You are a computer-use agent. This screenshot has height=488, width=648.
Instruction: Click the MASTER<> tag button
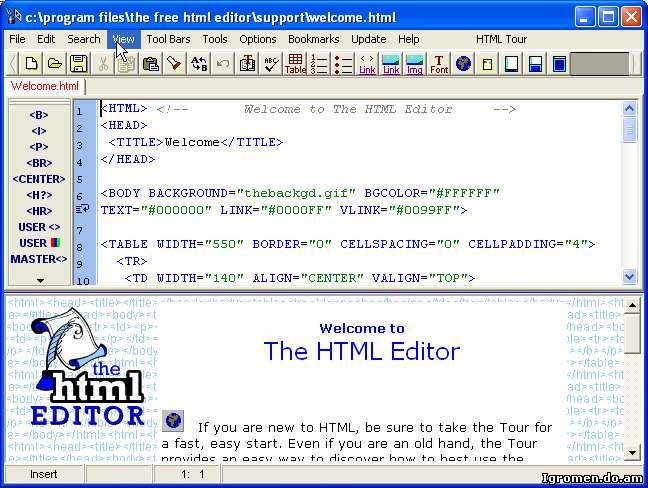tap(39, 259)
